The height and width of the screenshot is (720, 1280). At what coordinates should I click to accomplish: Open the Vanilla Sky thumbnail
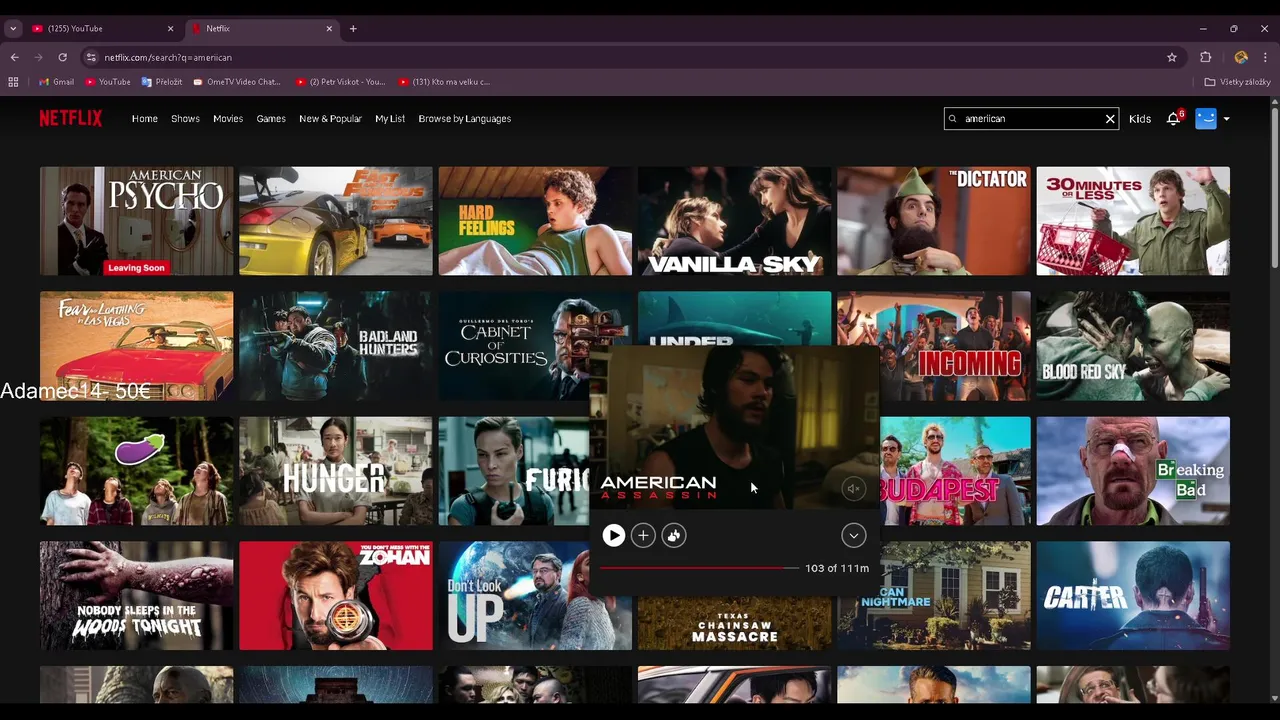click(x=734, y=221)
